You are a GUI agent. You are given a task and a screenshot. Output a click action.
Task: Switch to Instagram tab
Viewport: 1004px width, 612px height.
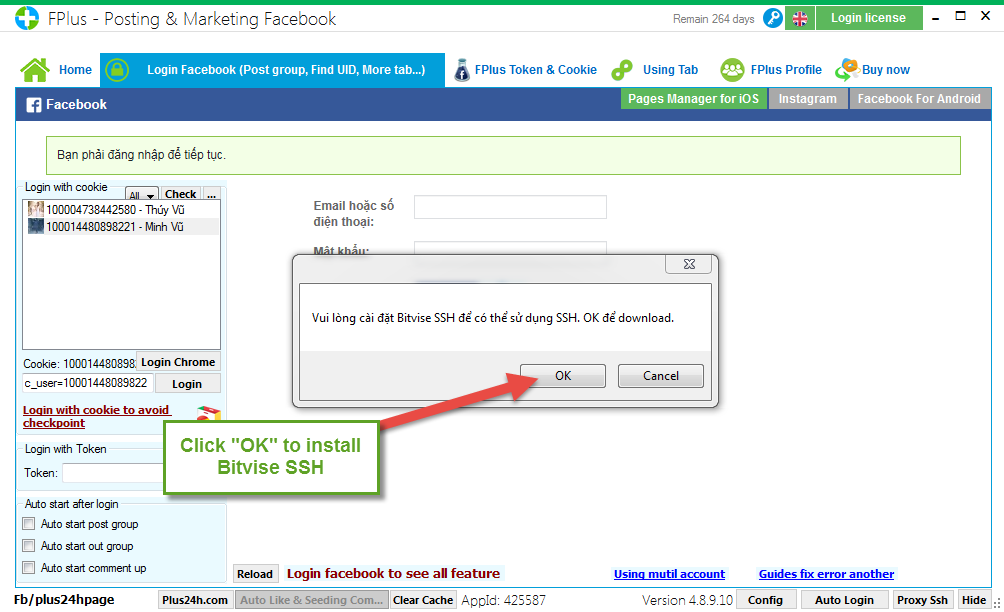(x=807, y=99)
